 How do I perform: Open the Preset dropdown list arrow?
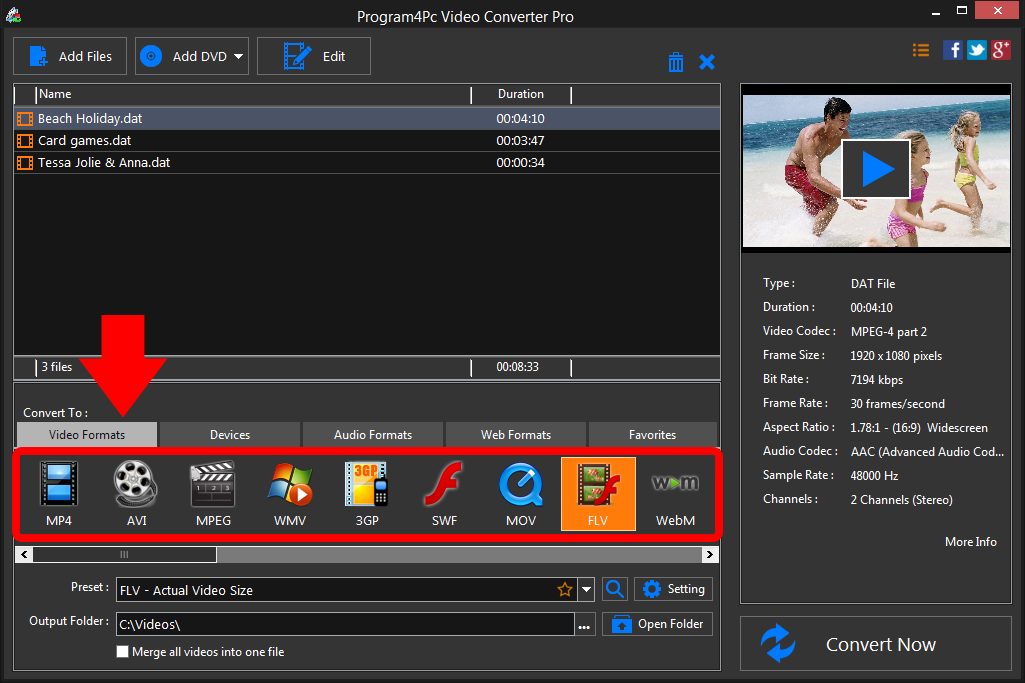[x=587, y=590]
